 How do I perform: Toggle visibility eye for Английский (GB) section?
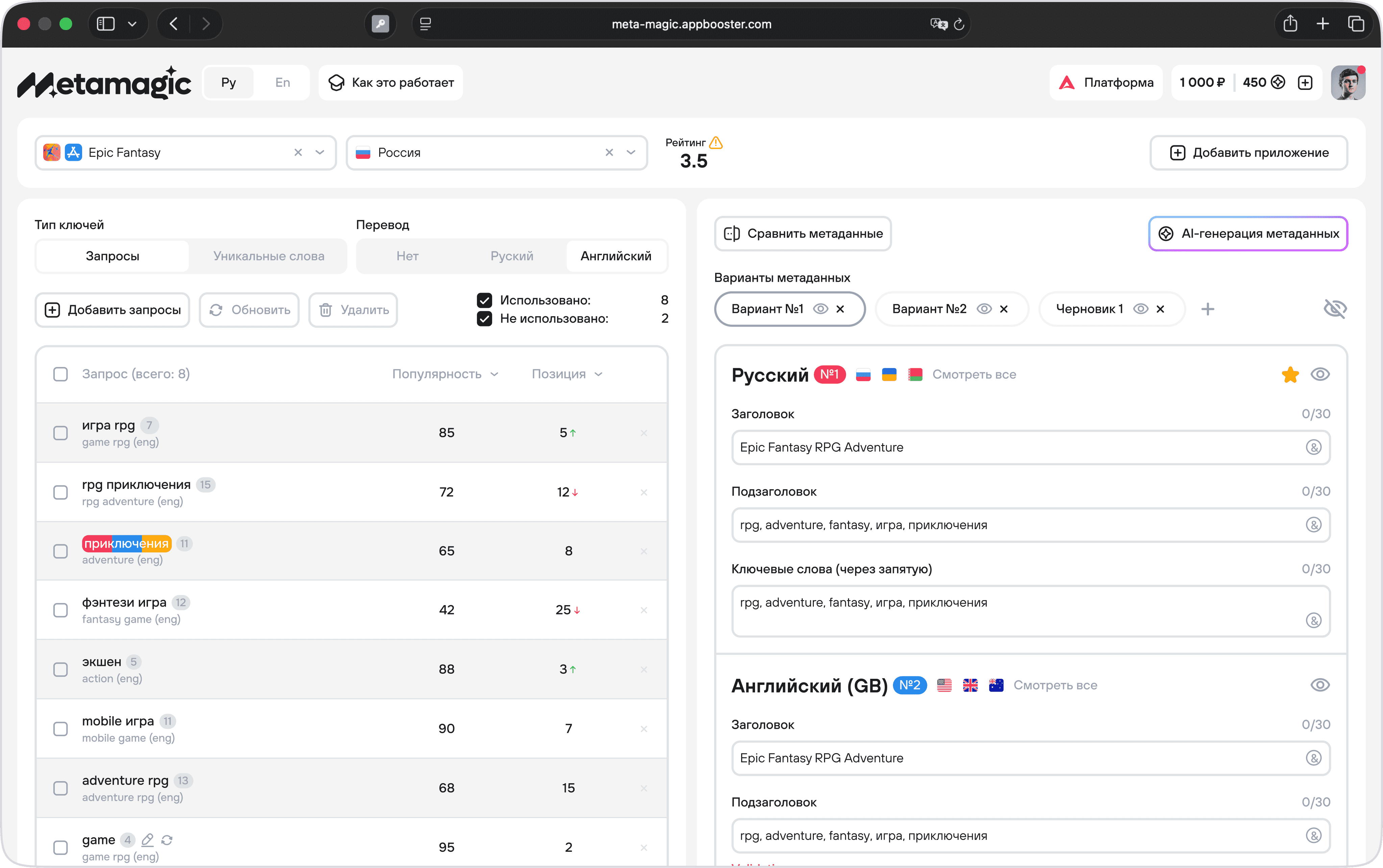click(1320, 685)
